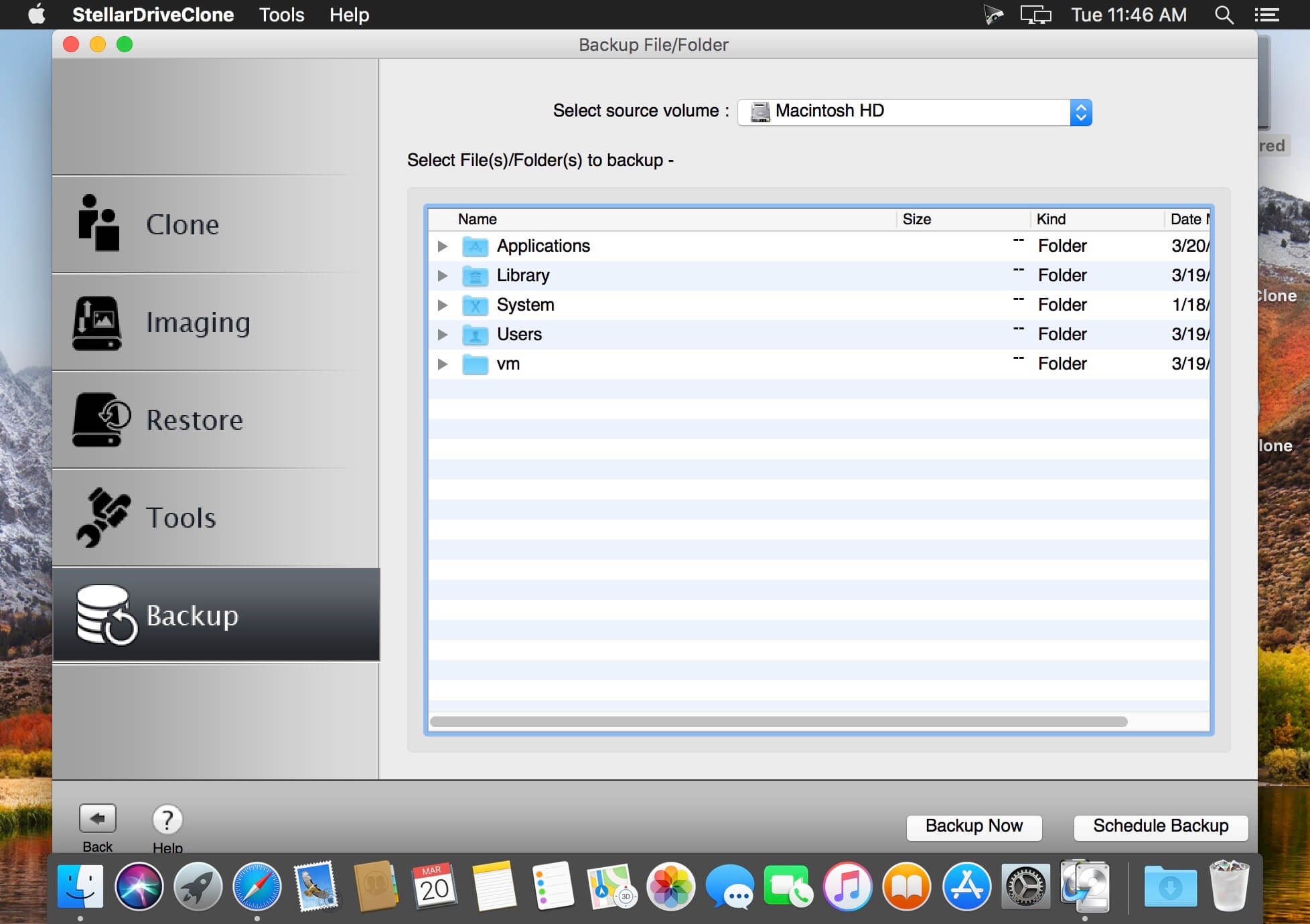Open Safari from the Dock

coord(257,887)
